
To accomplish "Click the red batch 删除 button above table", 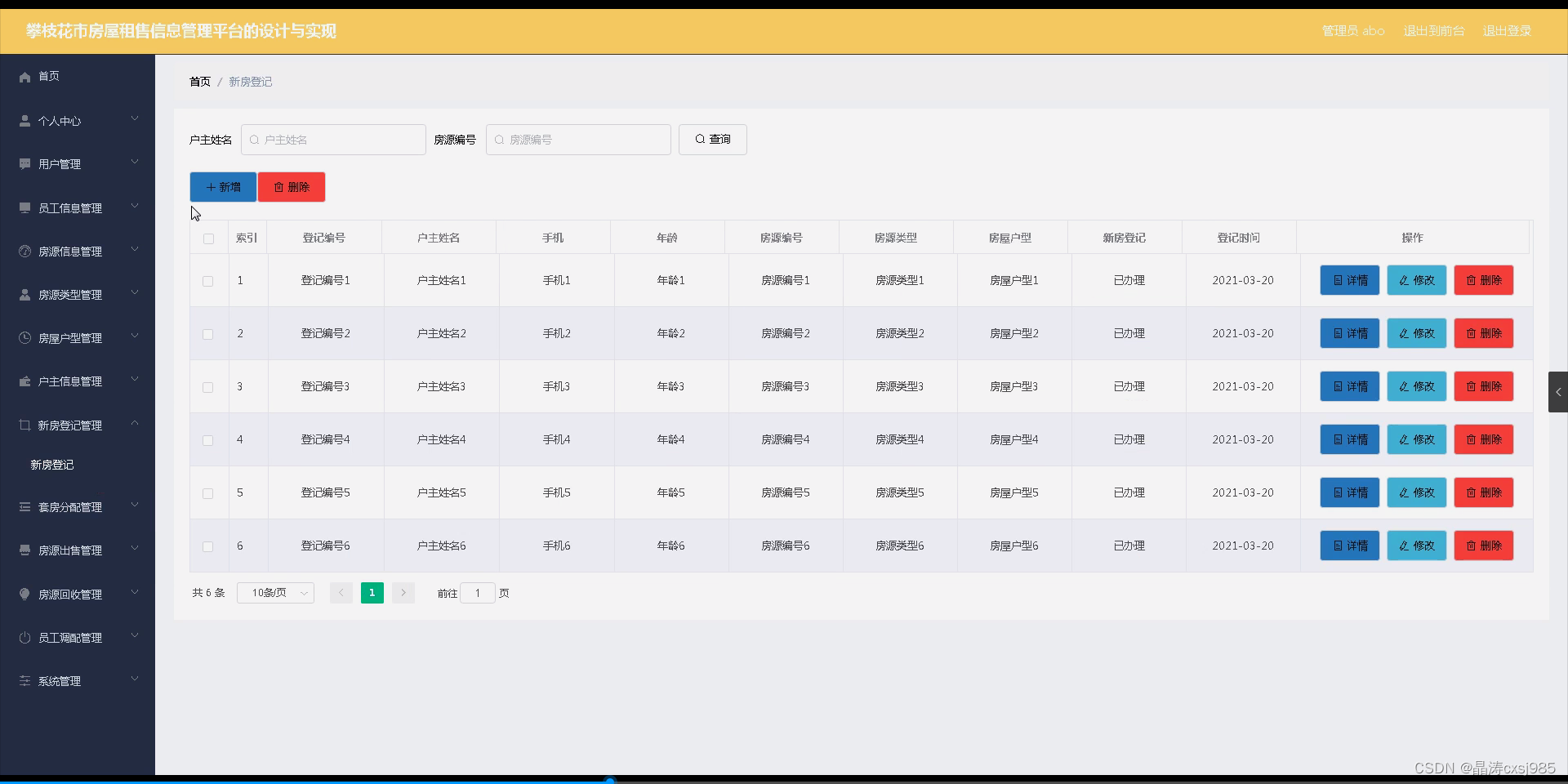I will (292, 187).
